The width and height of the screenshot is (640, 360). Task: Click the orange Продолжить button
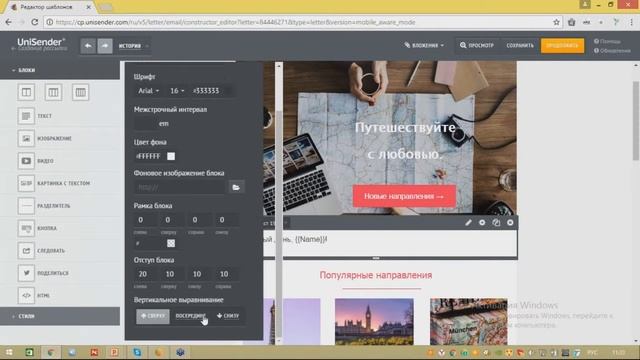pos(562,45)
